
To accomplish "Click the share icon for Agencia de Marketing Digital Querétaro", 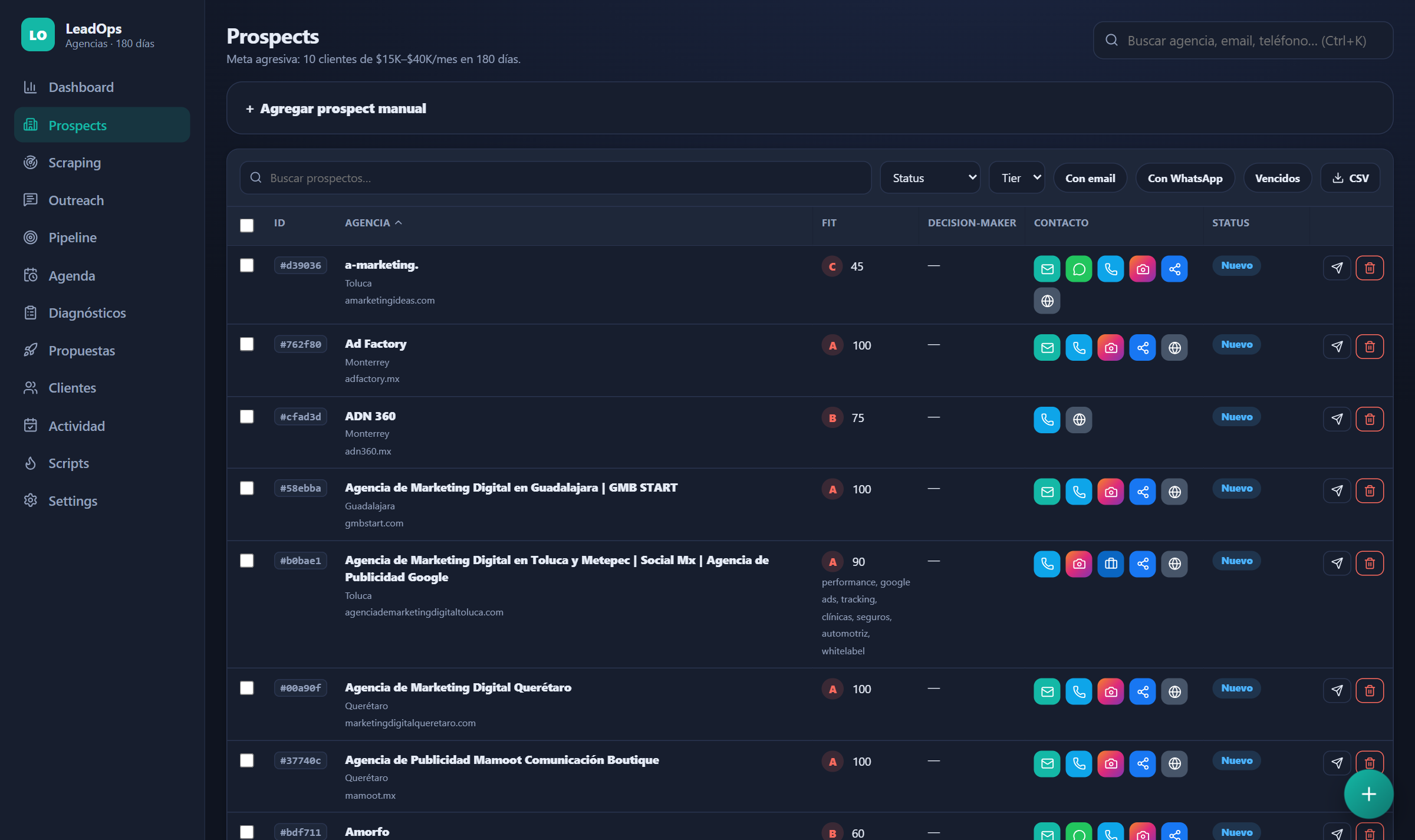I will pos(1142,691).
